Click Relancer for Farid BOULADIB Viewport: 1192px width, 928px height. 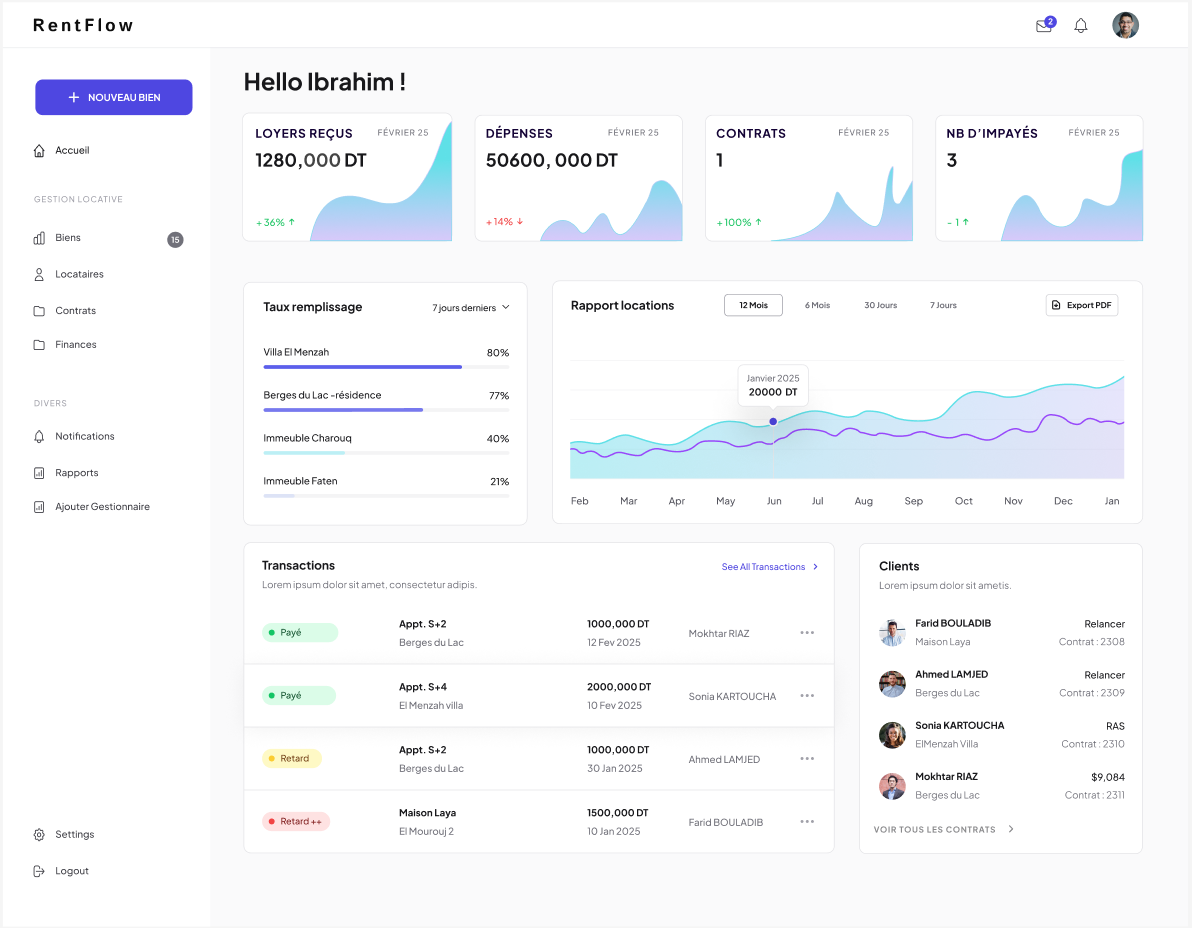pos(1104,624)
